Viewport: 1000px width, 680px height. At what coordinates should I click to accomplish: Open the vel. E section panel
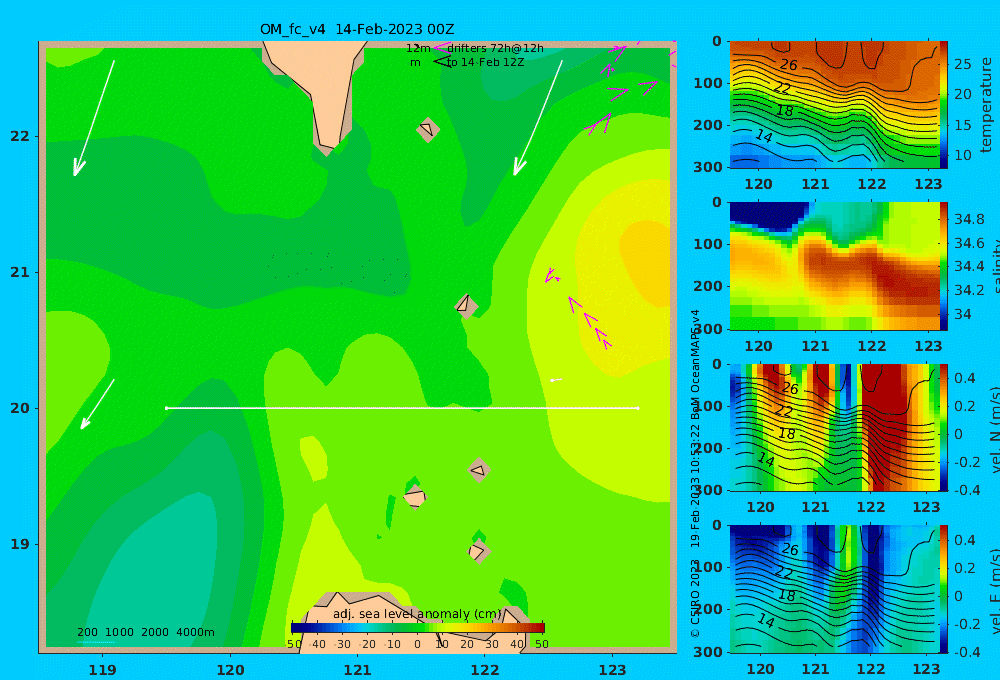[x=834, y=589]
